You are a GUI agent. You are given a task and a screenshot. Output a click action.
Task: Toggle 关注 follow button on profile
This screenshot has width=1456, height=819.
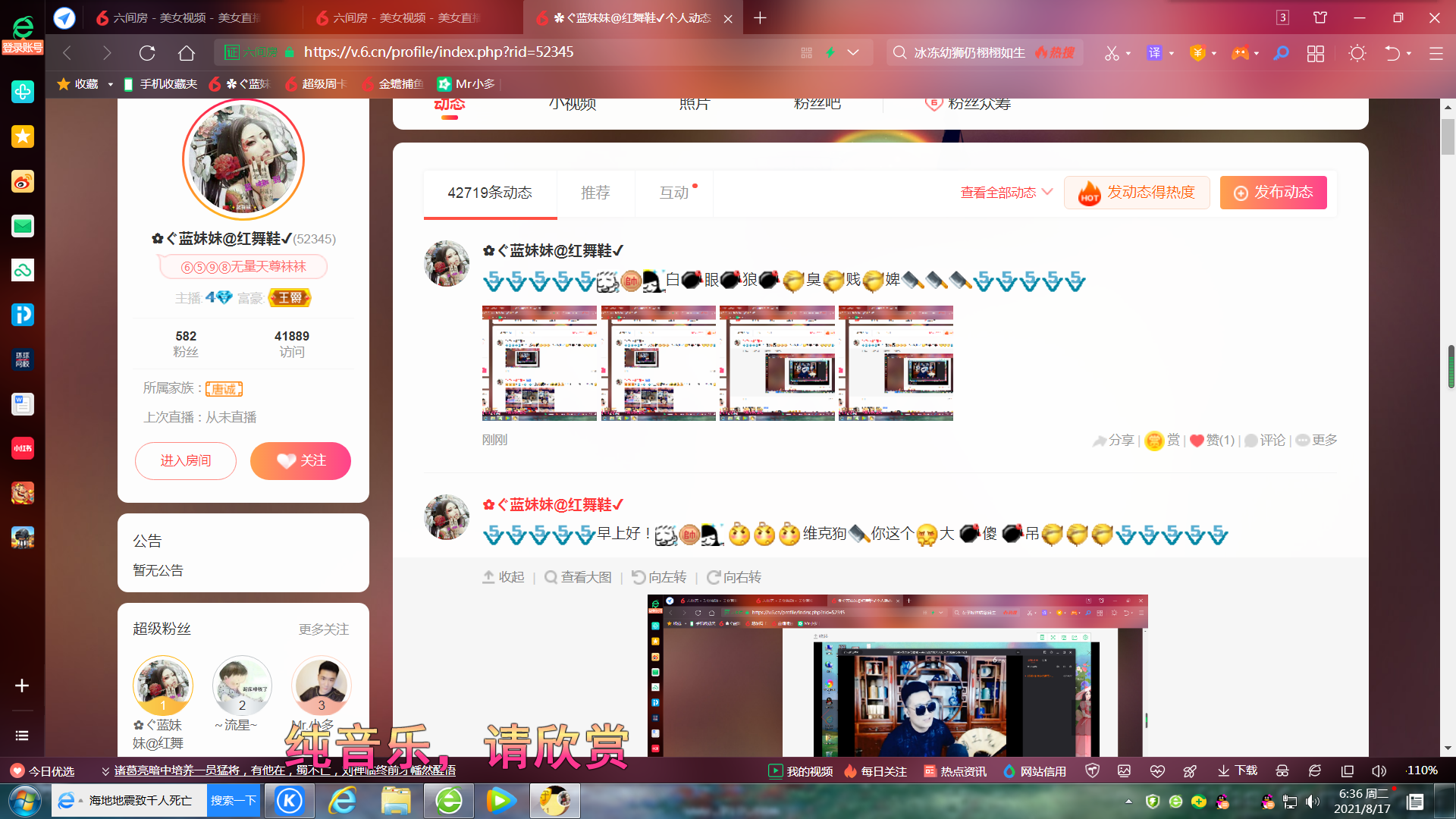300,461
